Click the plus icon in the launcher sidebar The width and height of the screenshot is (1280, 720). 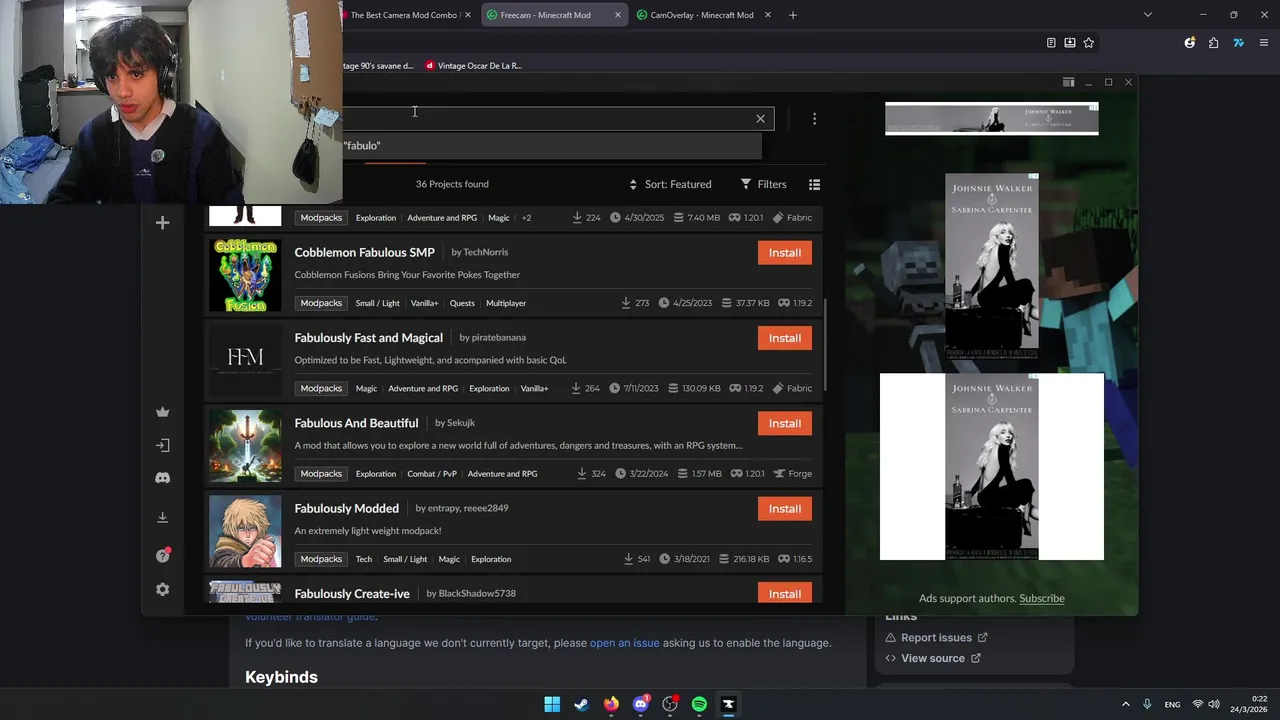tap(162, 223)
